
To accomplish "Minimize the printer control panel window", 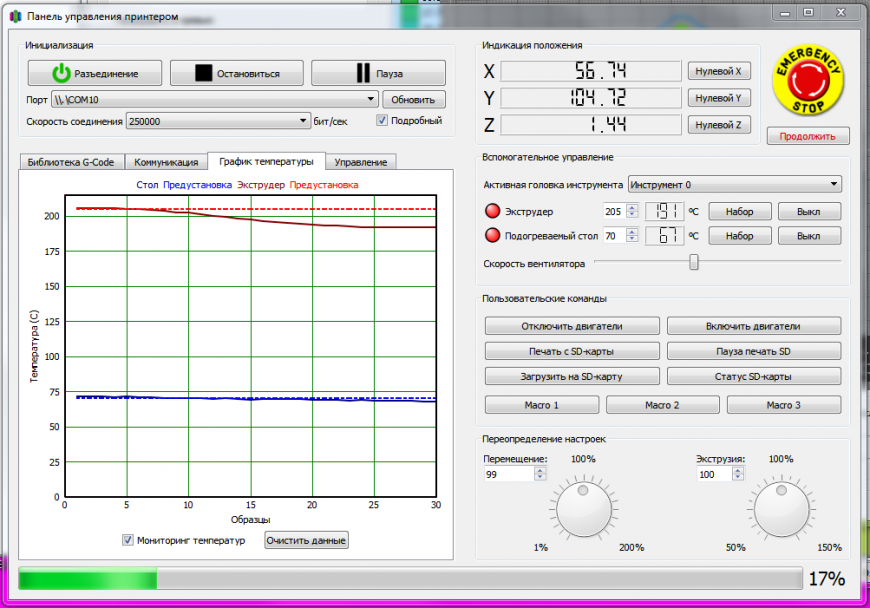I will [785, 13].
